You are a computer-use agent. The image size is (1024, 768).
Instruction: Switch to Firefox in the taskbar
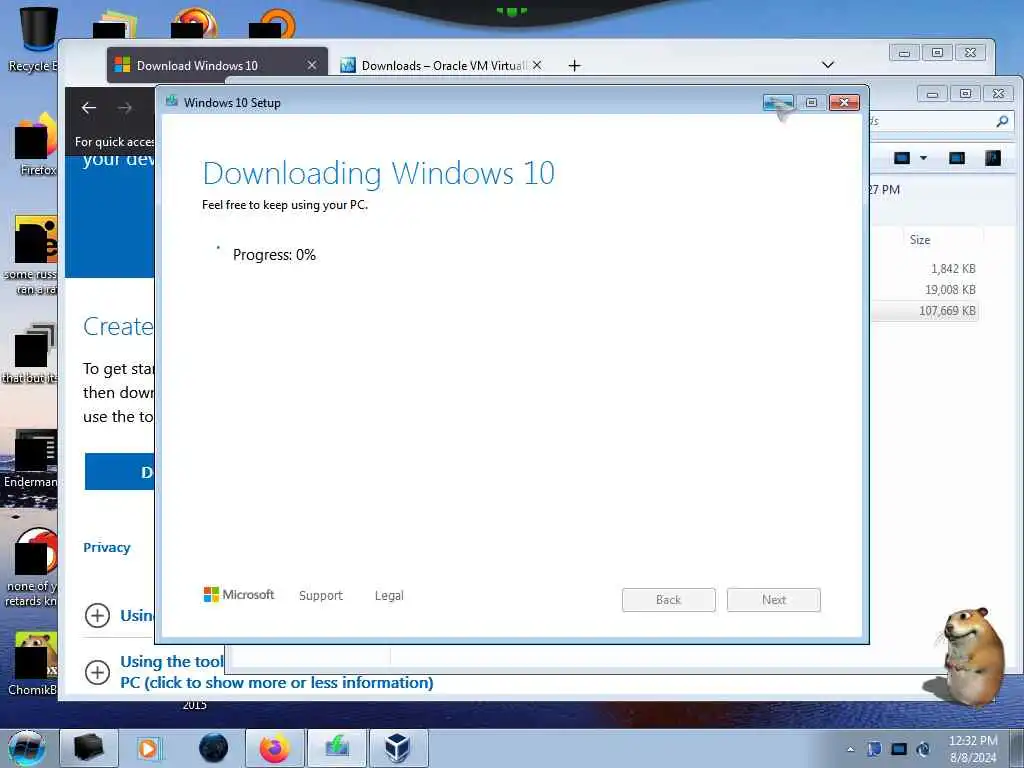(274, 748)
